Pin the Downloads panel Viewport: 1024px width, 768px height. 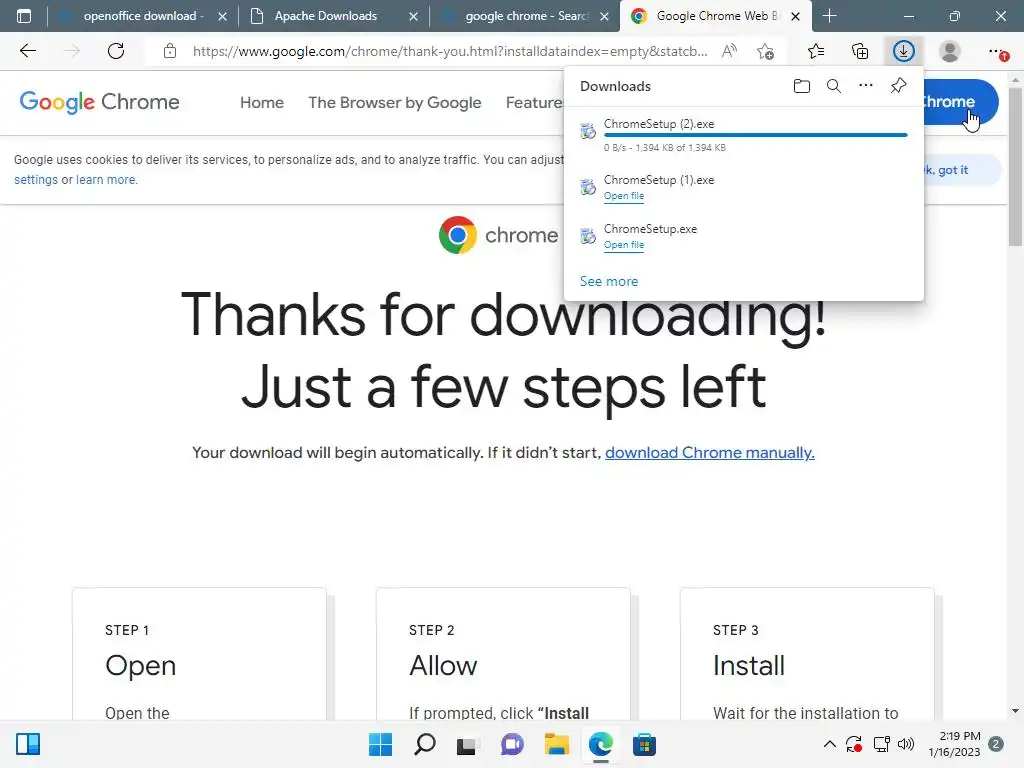tap(899, 86)
